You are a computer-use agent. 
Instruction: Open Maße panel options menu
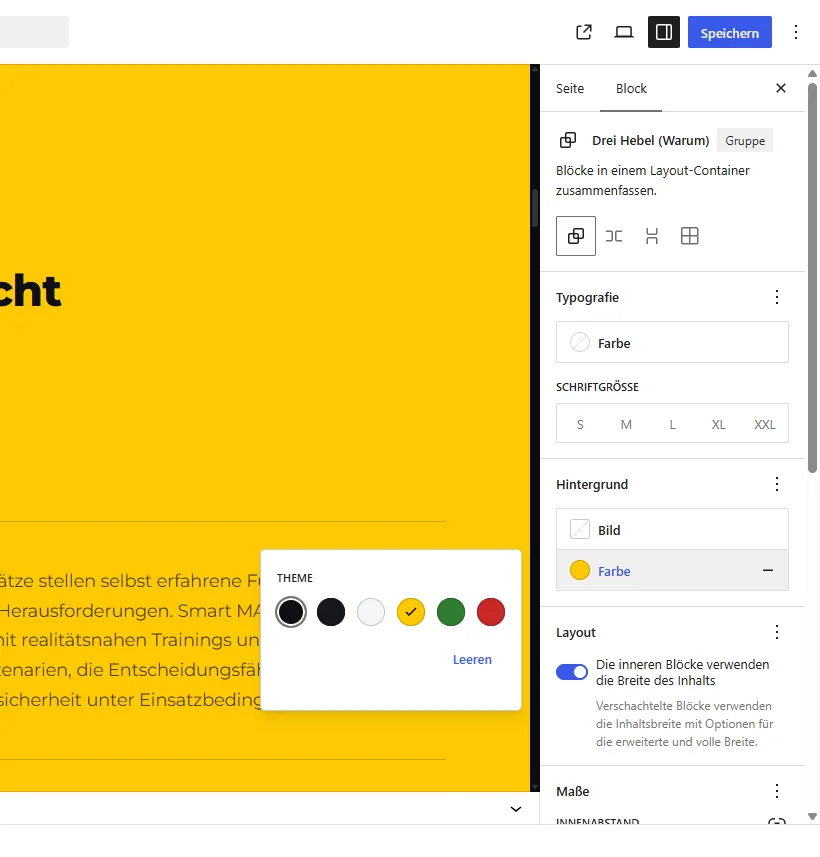pyautogui.click(x=777, y=791)
